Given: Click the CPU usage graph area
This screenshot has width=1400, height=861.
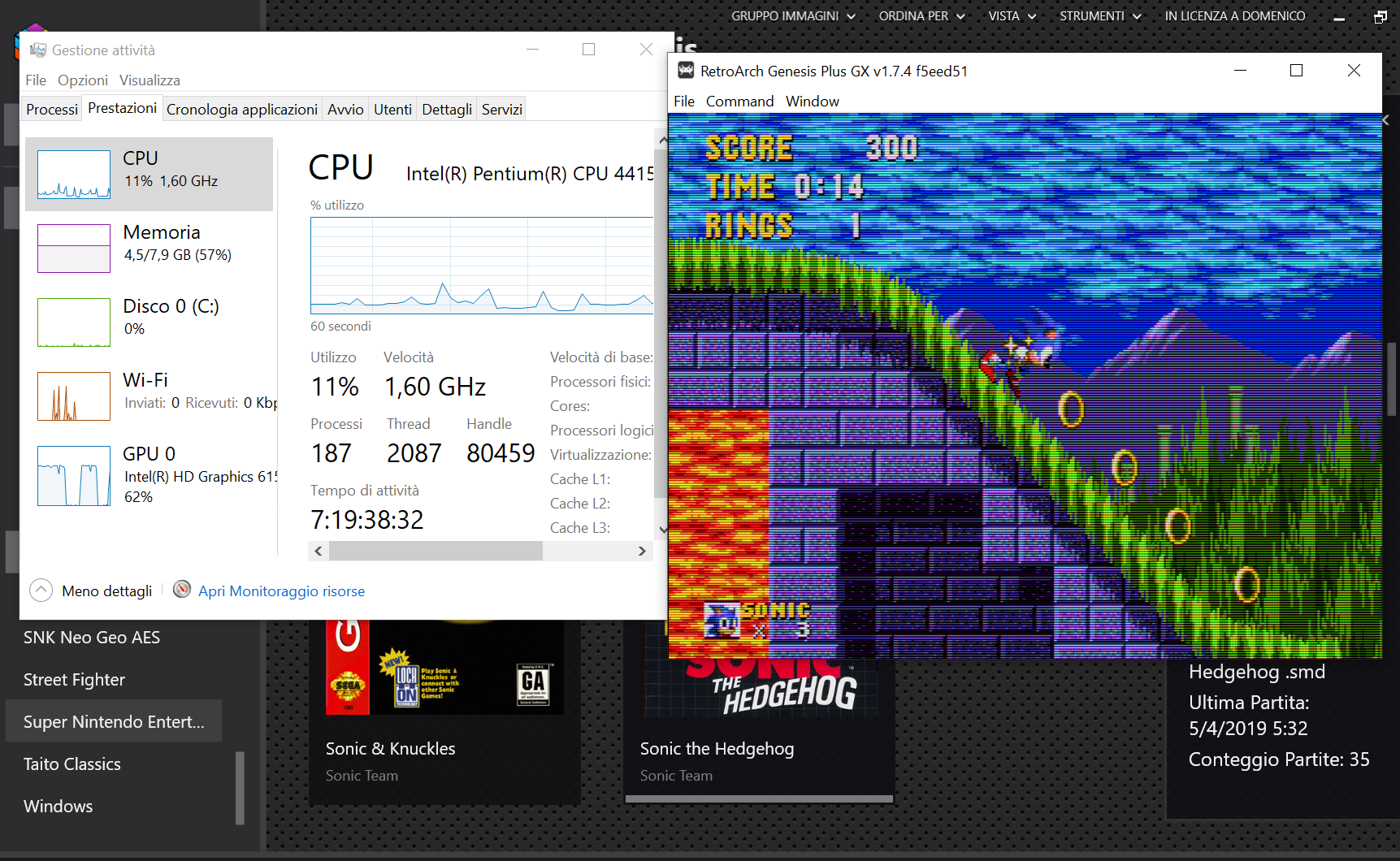Looking at the screenshot, I should click(x=482, y=266).
